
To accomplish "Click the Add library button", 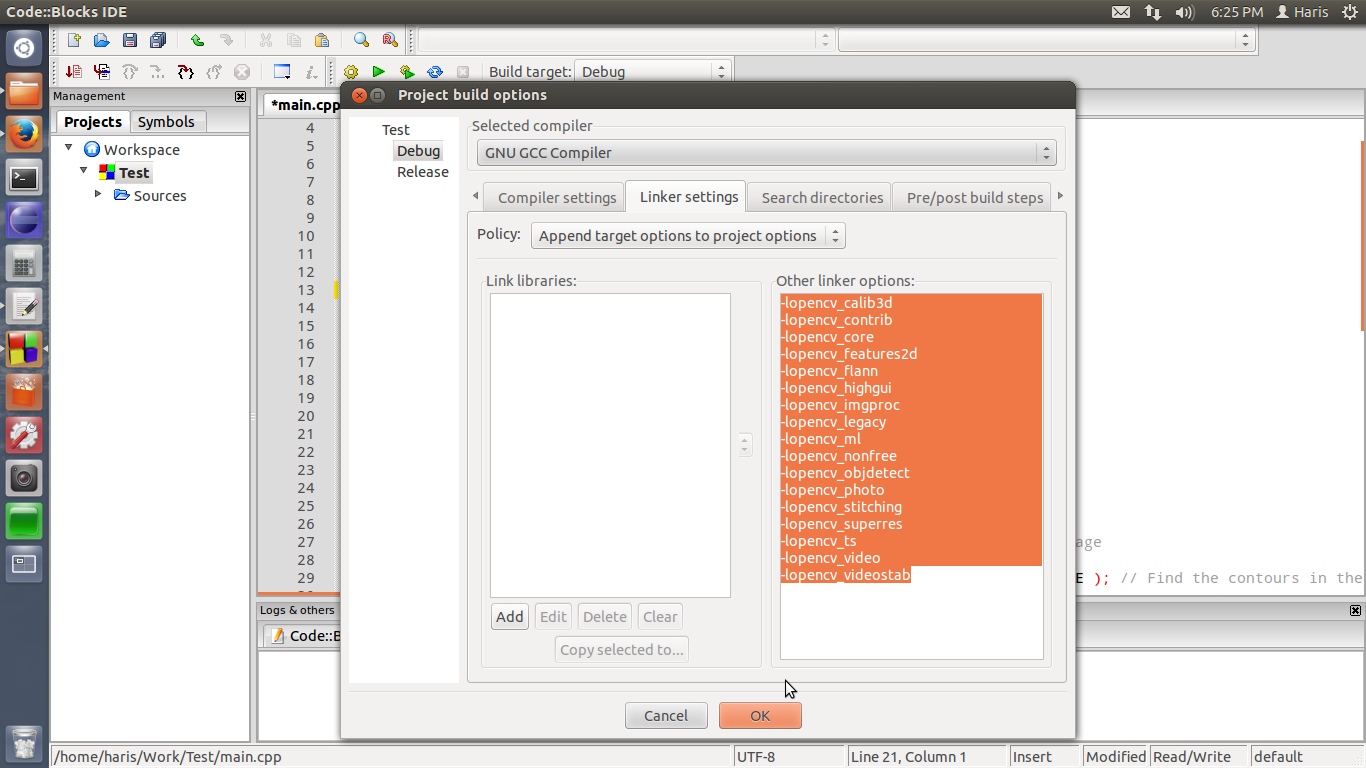I will pyautogui.click(x=510, y=617).
